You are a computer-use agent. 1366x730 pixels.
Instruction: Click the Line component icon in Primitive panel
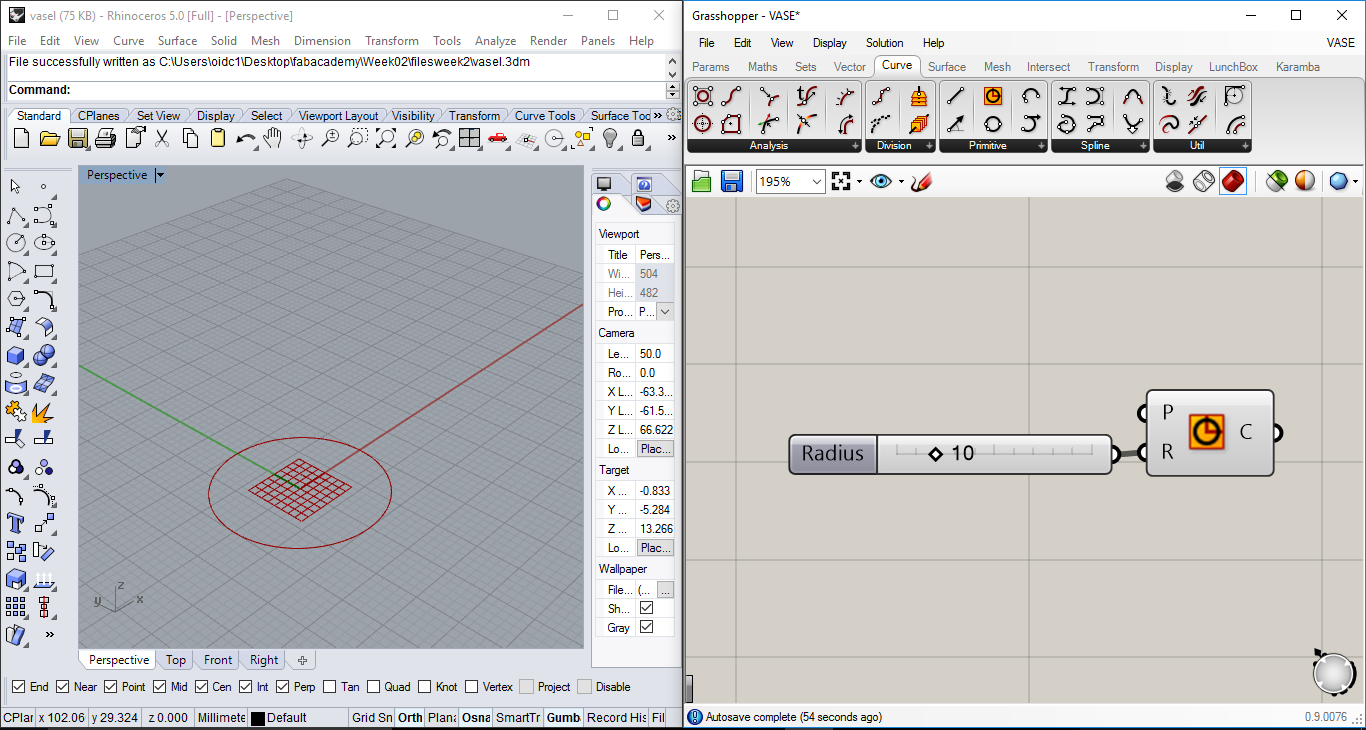click(x=956, y=97)
